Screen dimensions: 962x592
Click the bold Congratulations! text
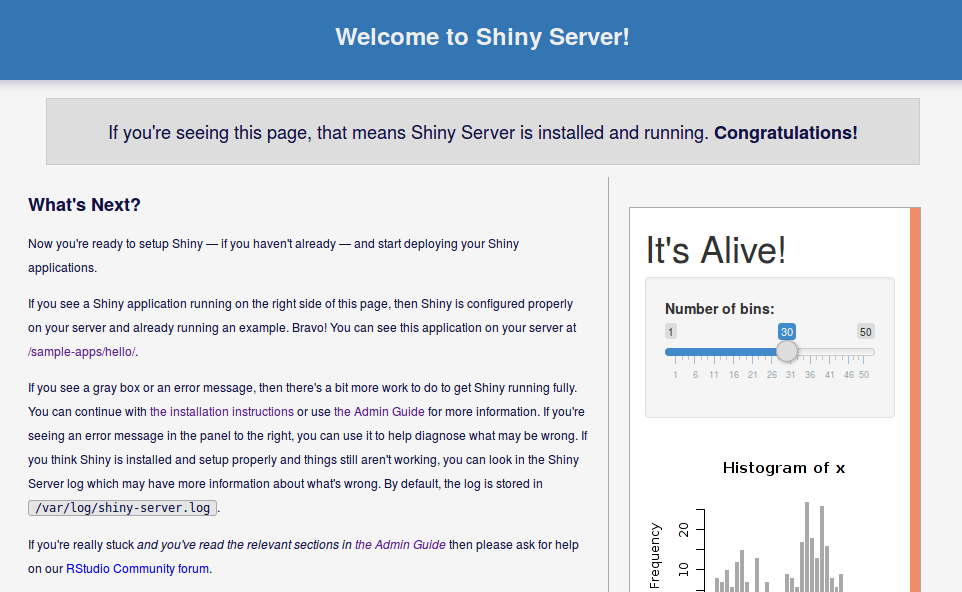click(786, 133)
